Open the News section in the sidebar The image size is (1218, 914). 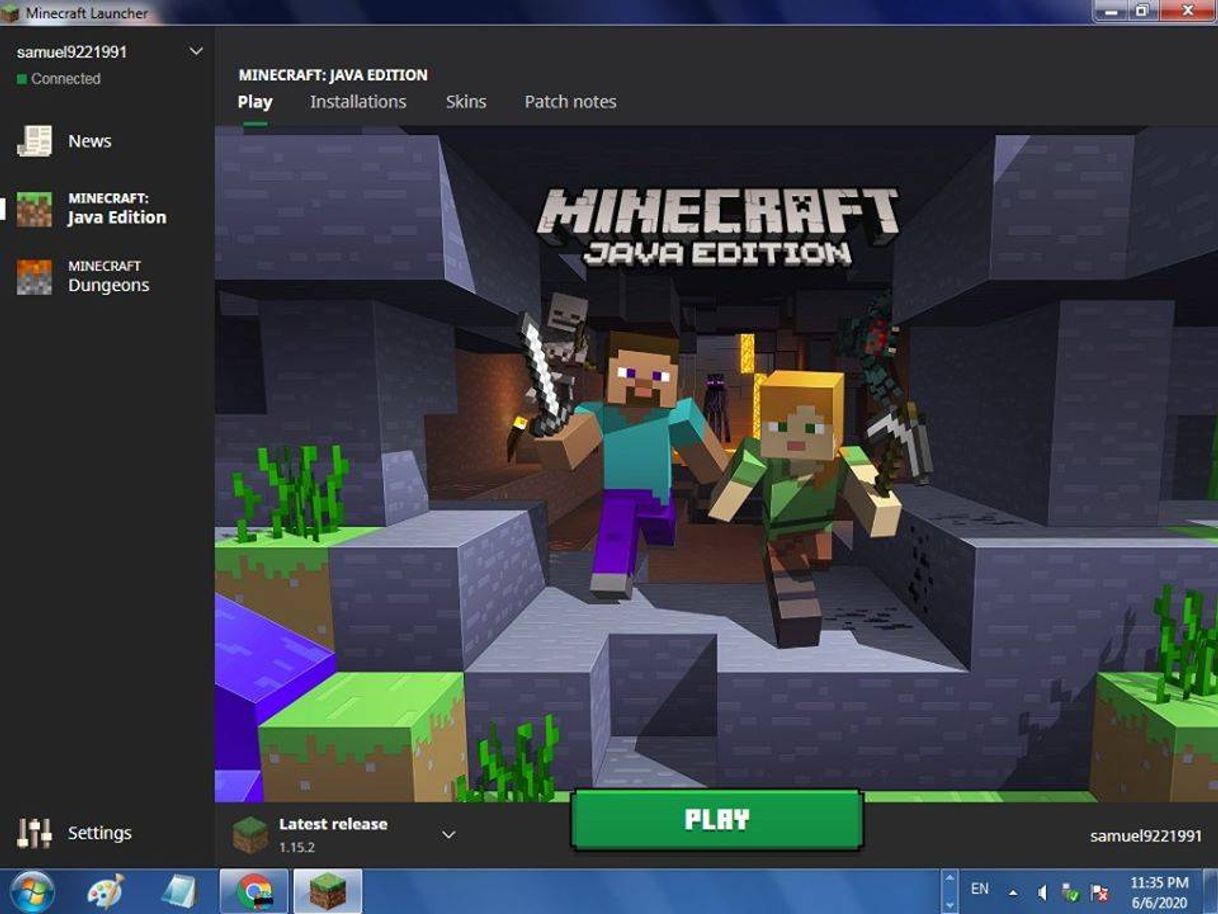[x=66, y=141]
